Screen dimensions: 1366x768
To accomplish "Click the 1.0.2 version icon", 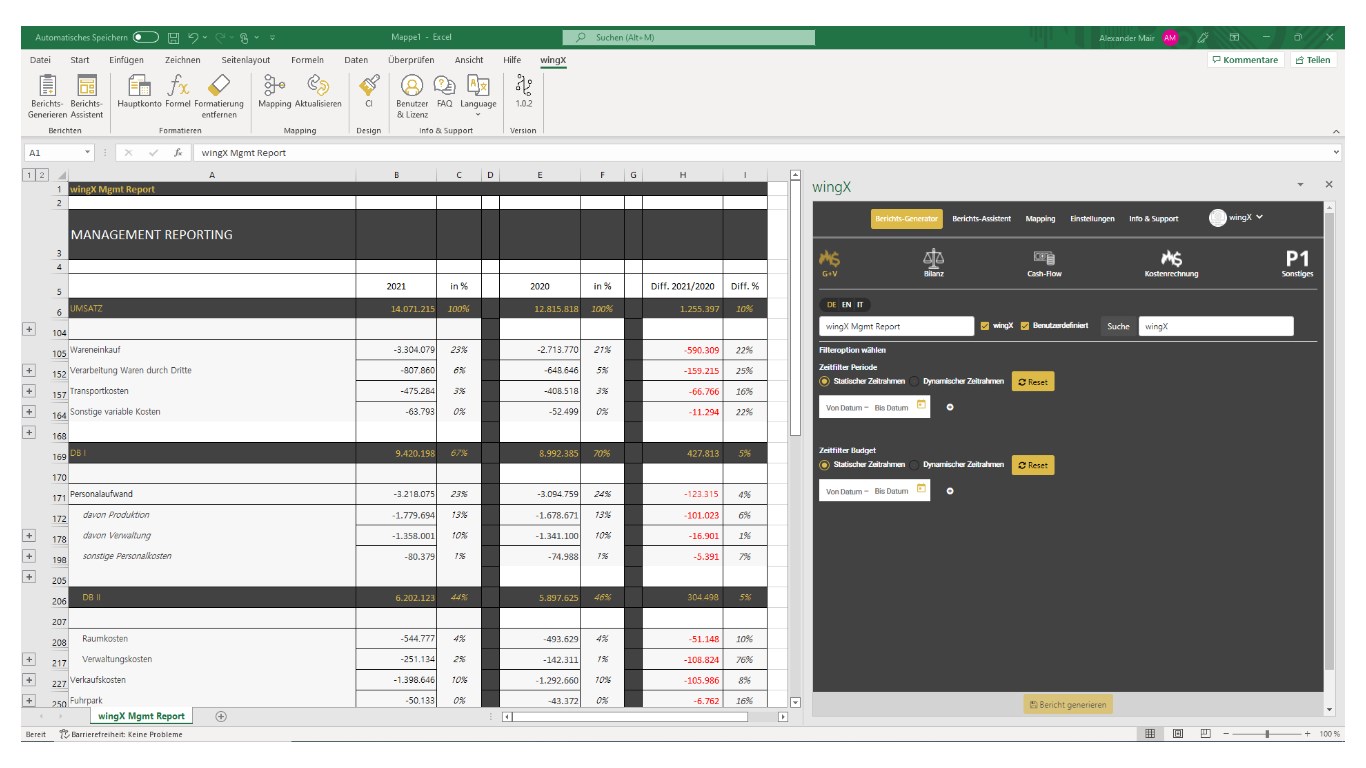I will (523, 86).
